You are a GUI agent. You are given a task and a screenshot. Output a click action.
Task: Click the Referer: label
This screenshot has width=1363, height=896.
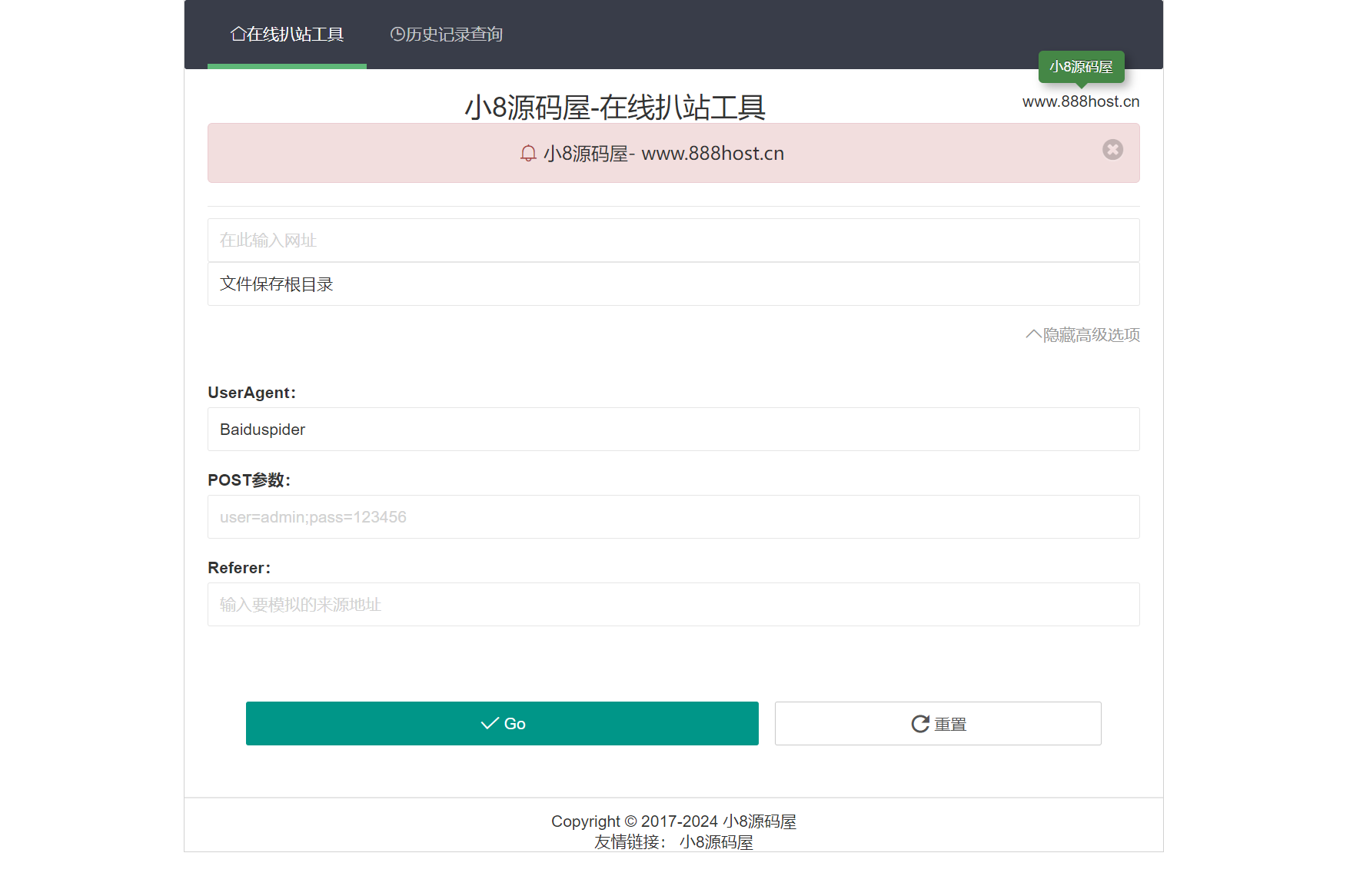(239, 568)
